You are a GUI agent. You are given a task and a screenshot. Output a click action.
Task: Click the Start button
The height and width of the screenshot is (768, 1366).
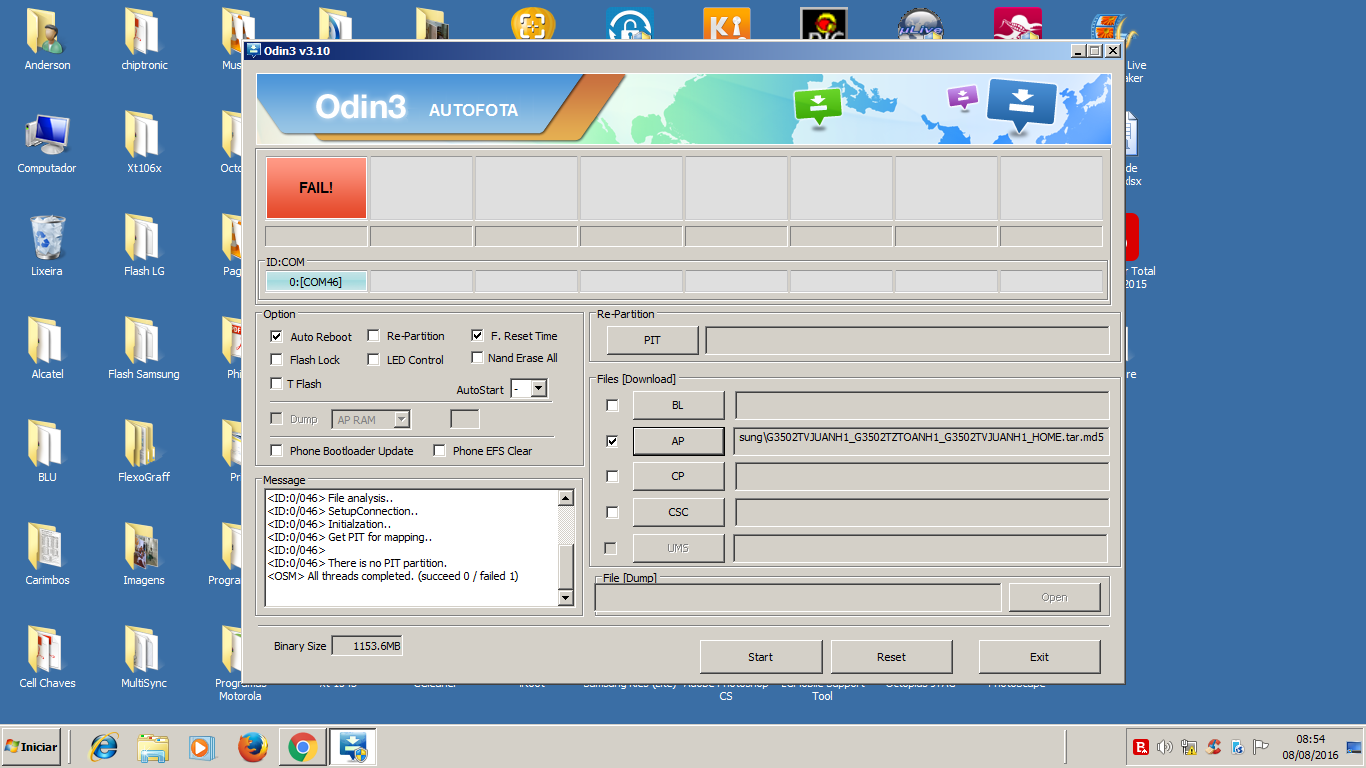761,657
